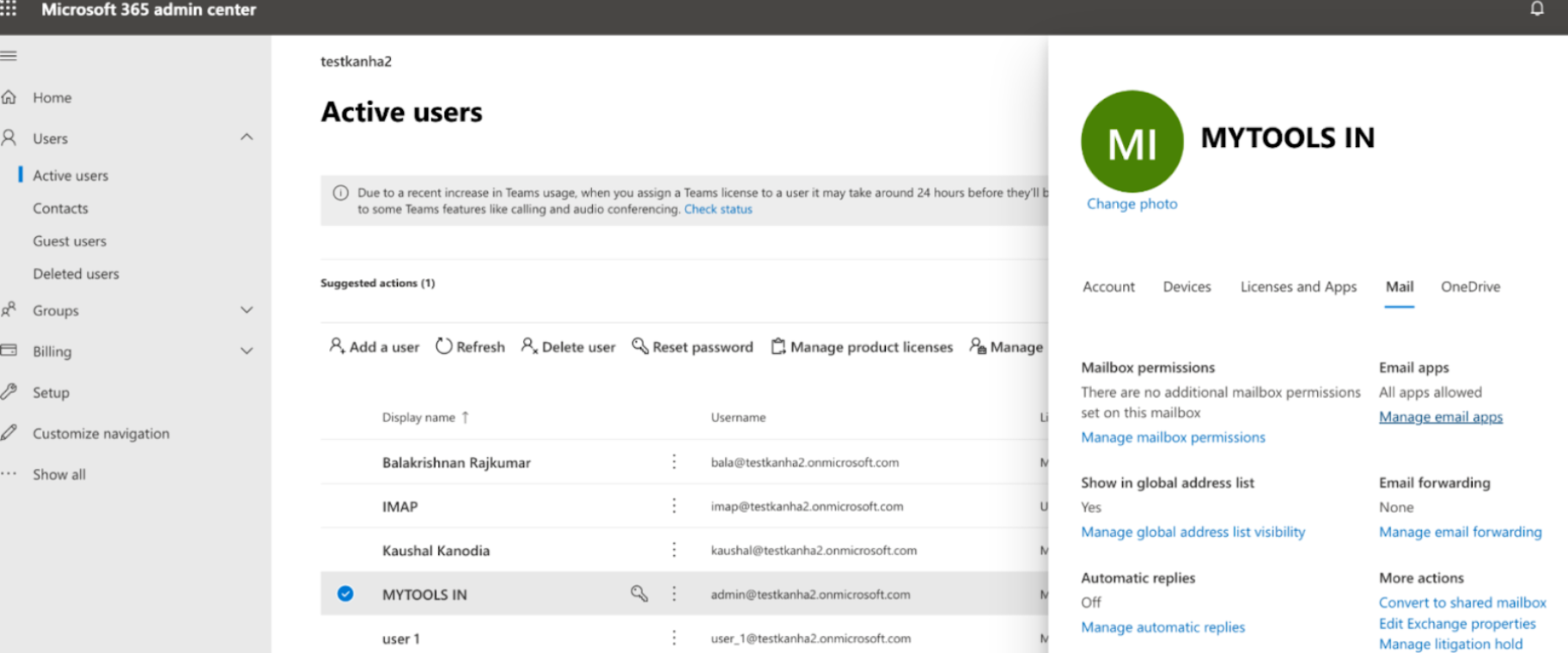1568x653 pixels.
Task: Uncheck the MYTOOLS IN row checkbox
Action: pos(345,594)
